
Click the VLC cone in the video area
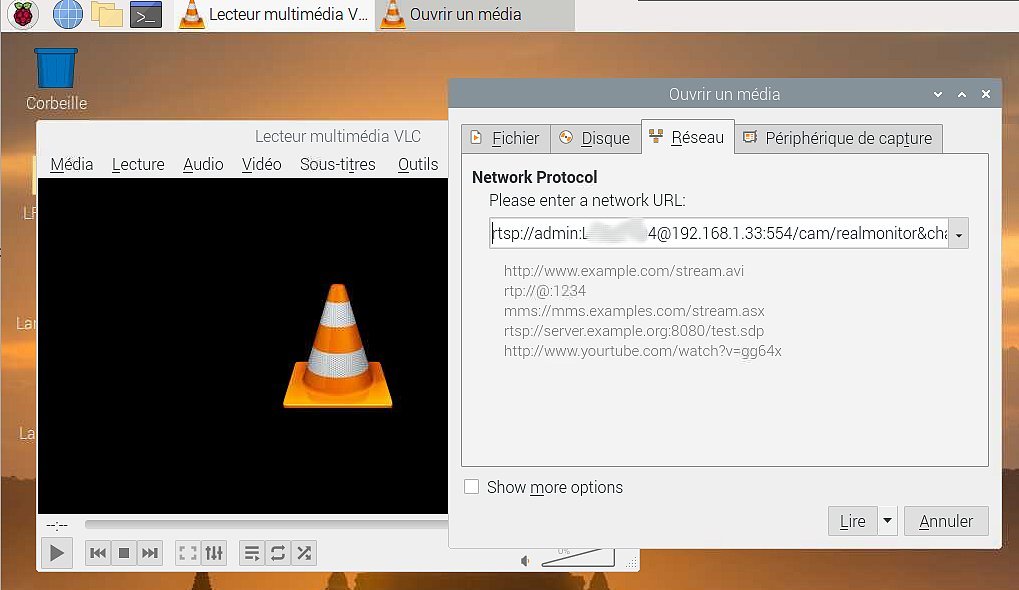tap(338, 346)
